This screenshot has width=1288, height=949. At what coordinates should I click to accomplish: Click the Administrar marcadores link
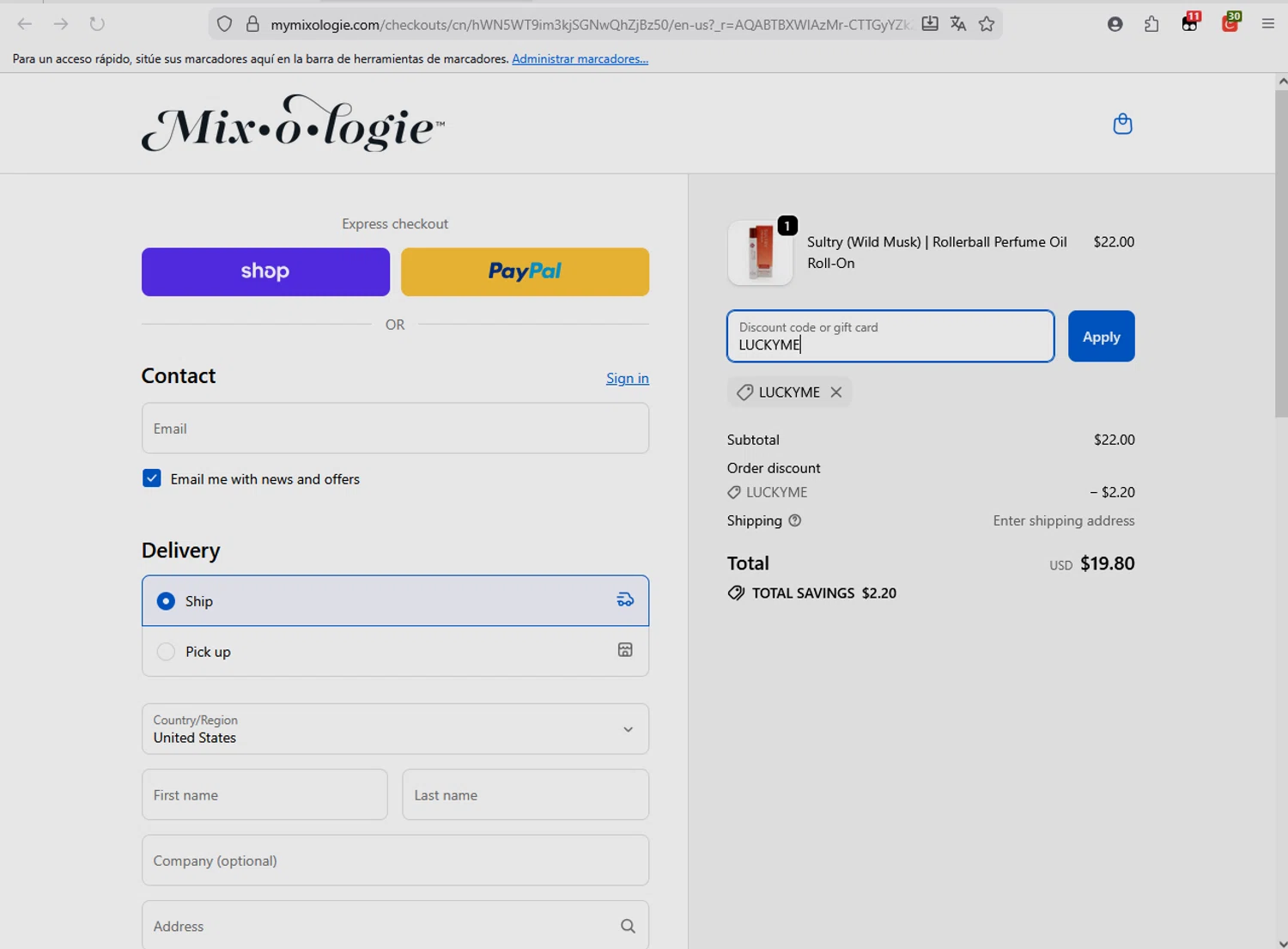coord(580,58)
